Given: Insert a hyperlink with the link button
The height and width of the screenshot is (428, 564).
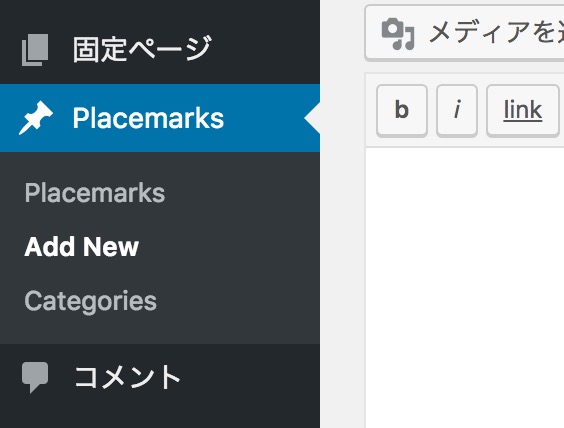Looking at the screenshot, I should coord(523,110).
